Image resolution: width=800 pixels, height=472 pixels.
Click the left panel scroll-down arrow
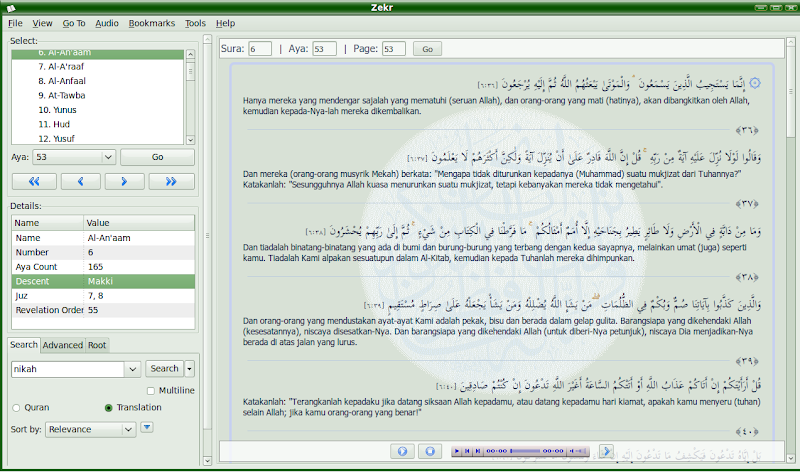(207, 460)
